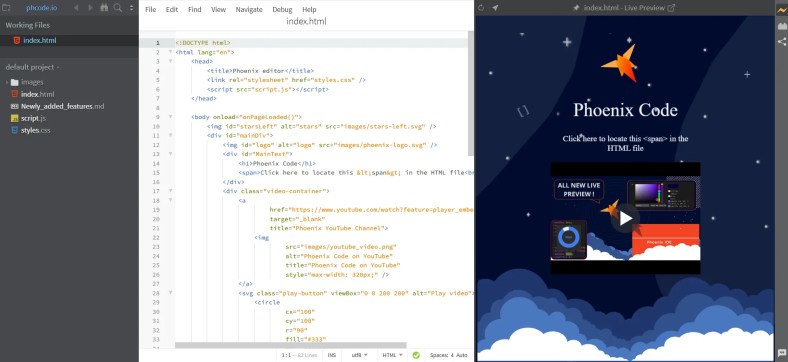
Task: Click the Working Files header
Action: point(28,25)
